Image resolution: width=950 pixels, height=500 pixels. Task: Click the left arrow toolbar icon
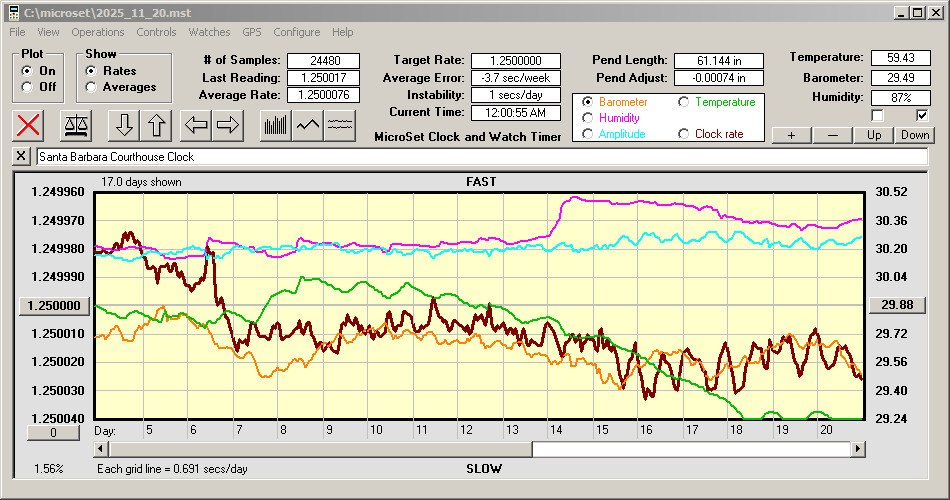[196, 125]
